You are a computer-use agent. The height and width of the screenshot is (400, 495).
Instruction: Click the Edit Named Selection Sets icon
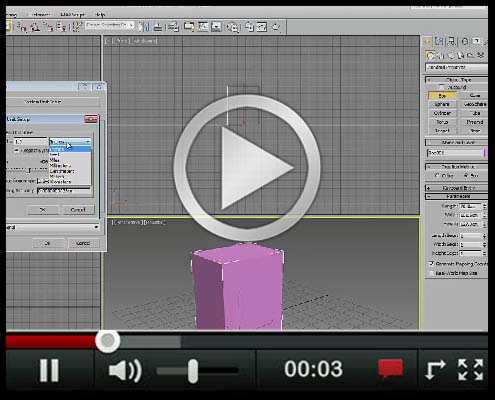point(77,27)
